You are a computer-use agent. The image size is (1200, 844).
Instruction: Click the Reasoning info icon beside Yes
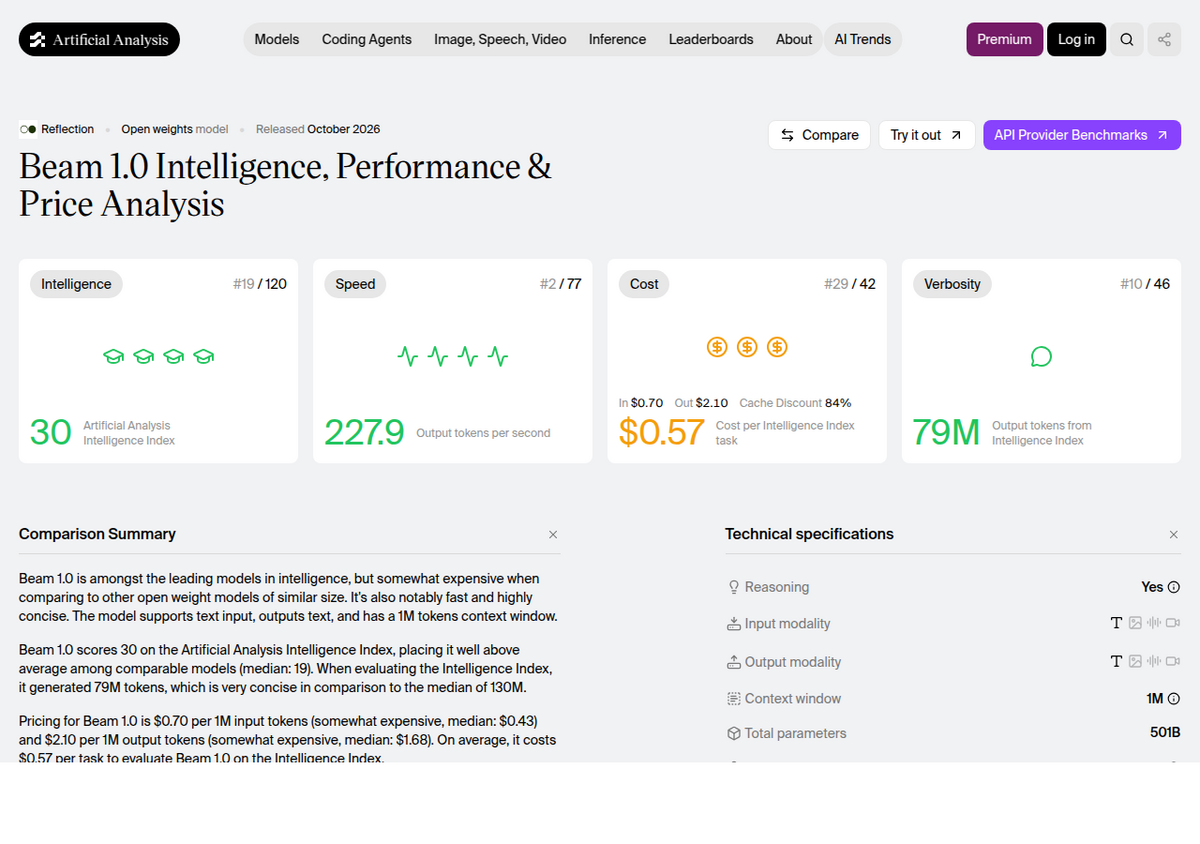click(1174, 587)
